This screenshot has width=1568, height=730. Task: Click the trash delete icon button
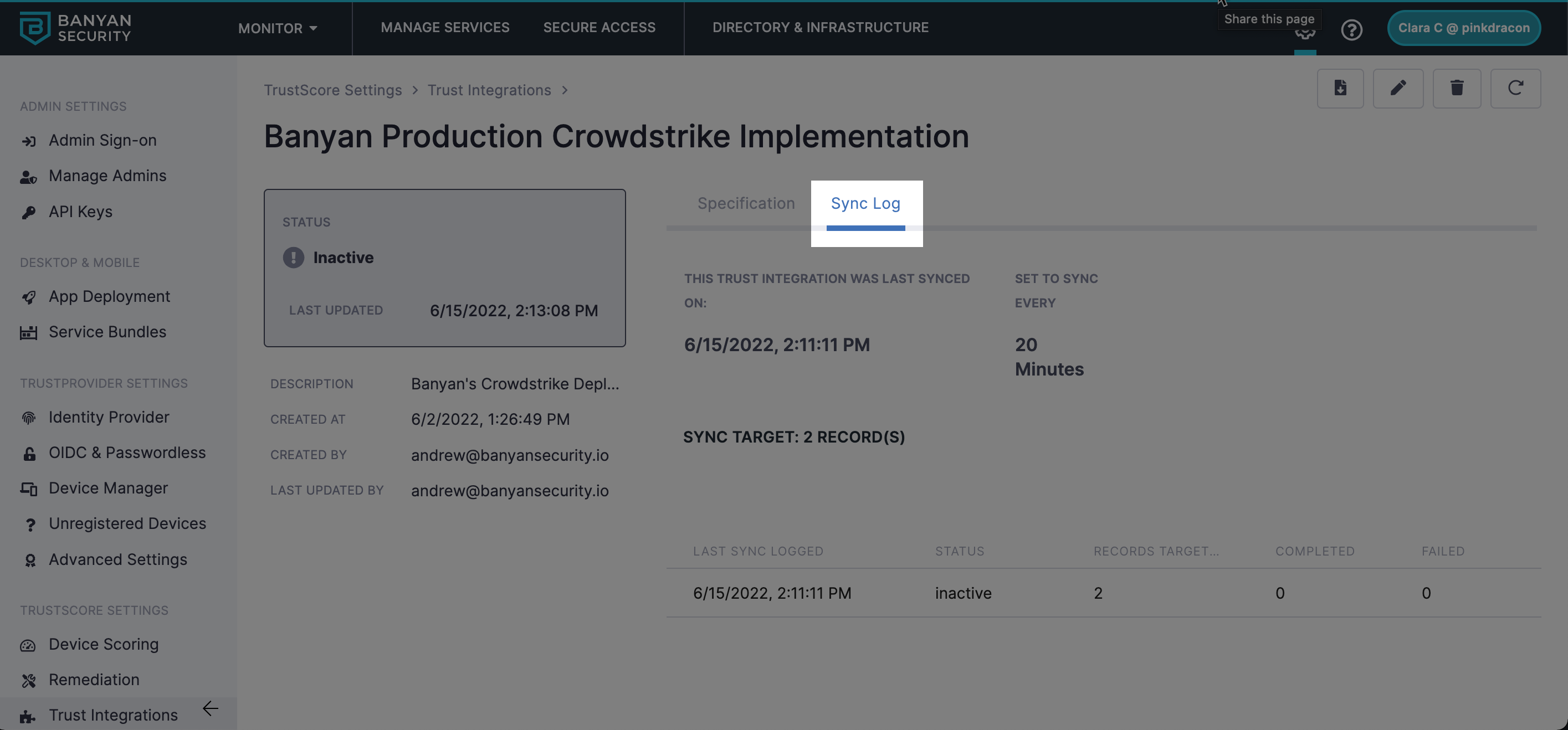pyautogui.click(x=1456, y=88)
